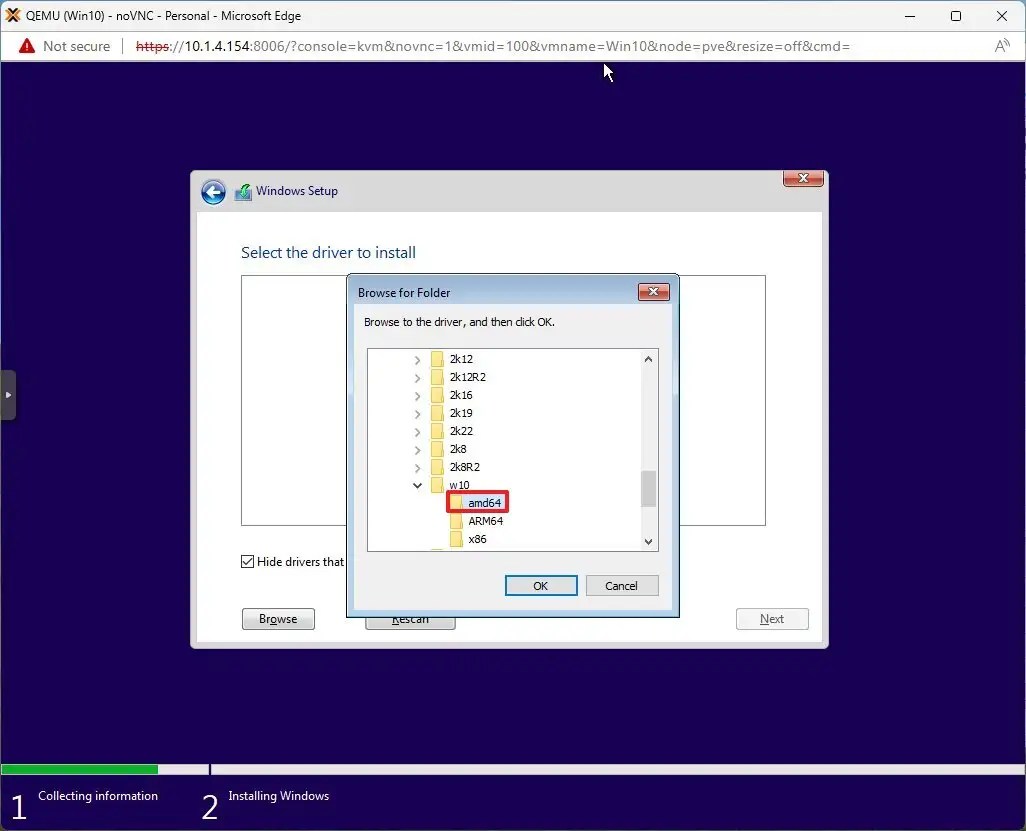
Task: Click the green installation progress bar
Action: click(x=80, y=769)
